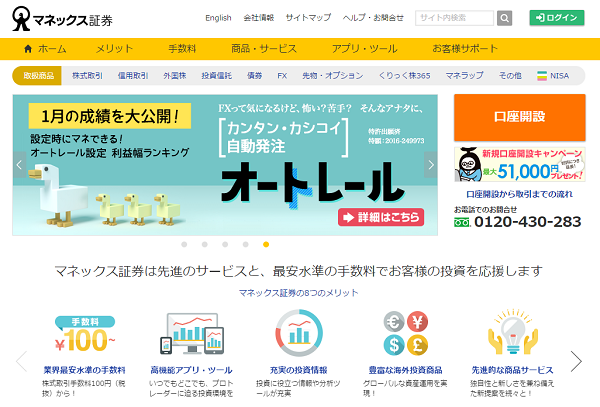Switch site to English
Viewport: 600px width, 407px height.
click(218, 18)
